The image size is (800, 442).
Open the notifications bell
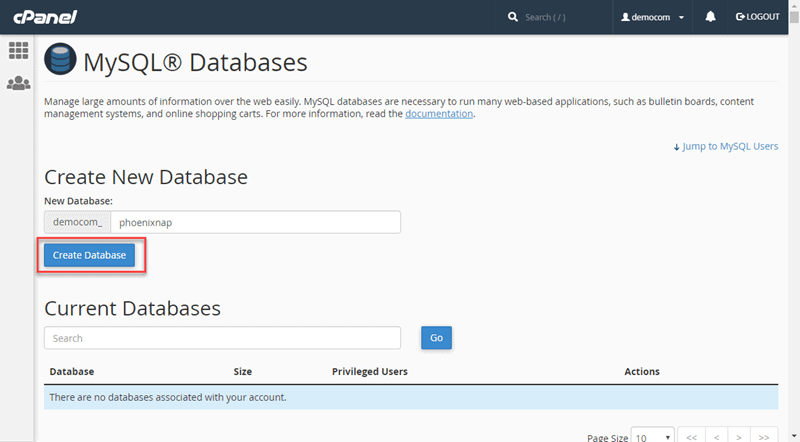pos(710,17)
